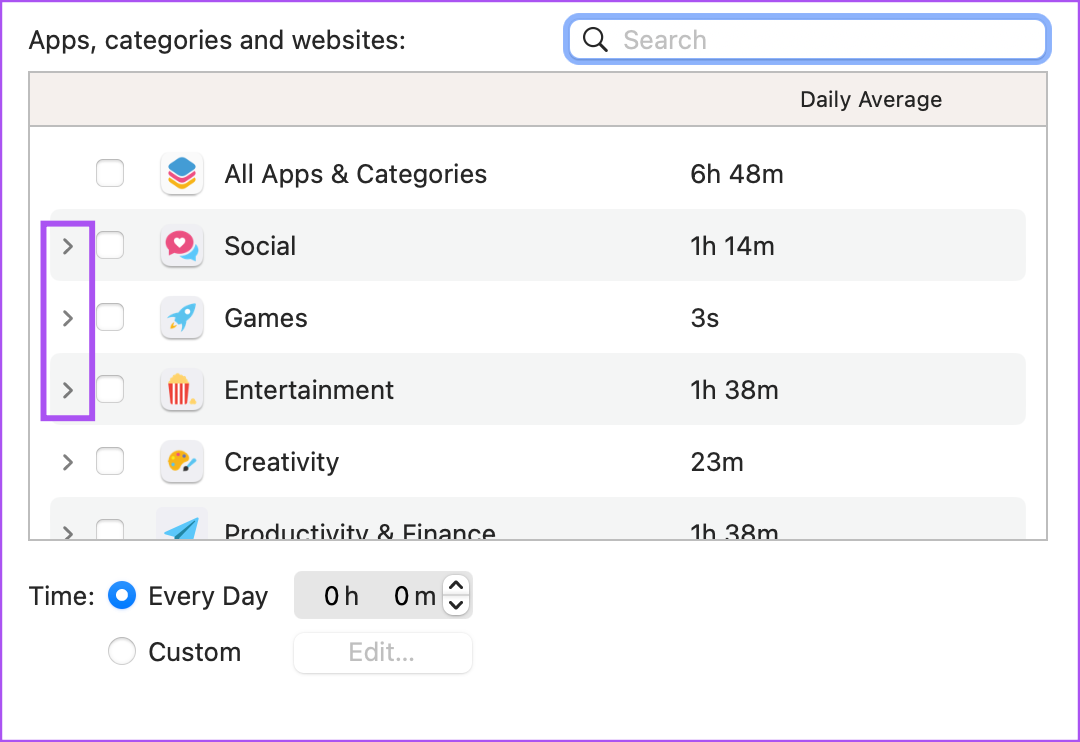This screenshot has height=742, width=1080.
Task: Expand the Creativity category
Action: click(67, 461)
